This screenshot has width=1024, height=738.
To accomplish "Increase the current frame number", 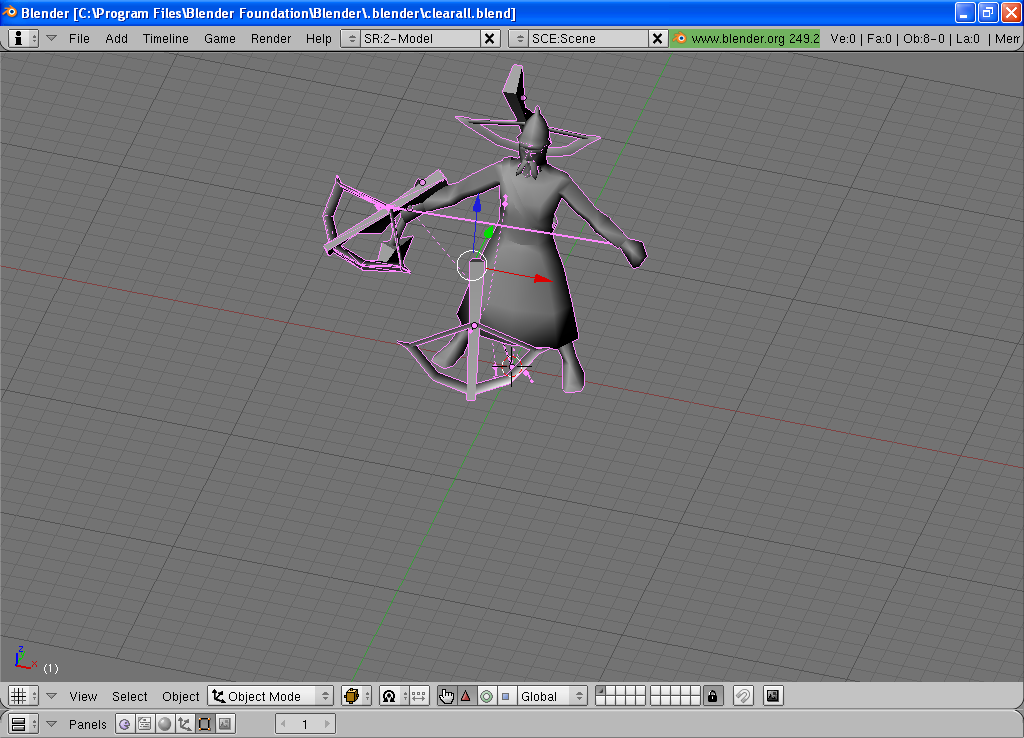I will pos(327,724).
